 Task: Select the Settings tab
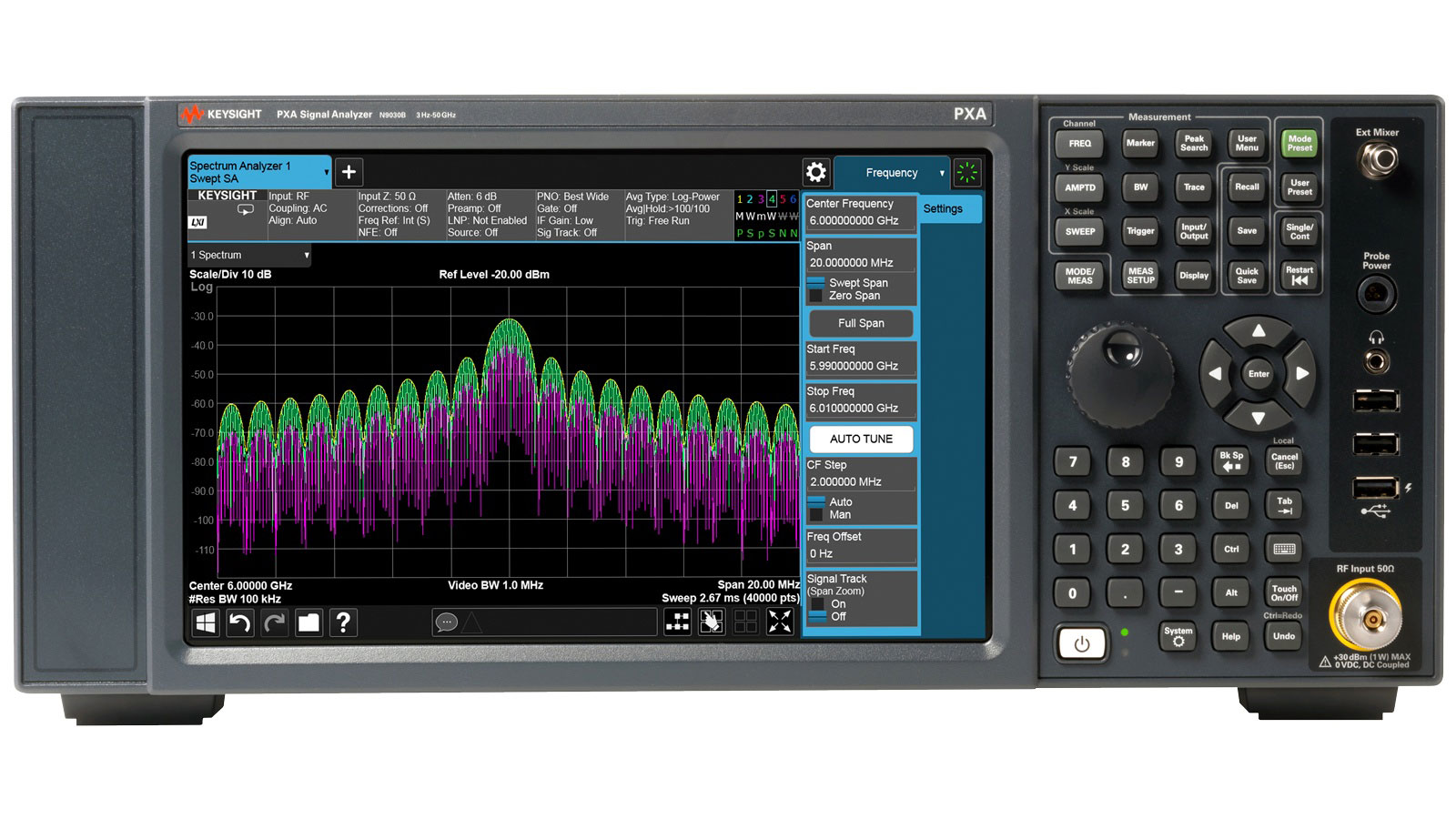[949, 209]
